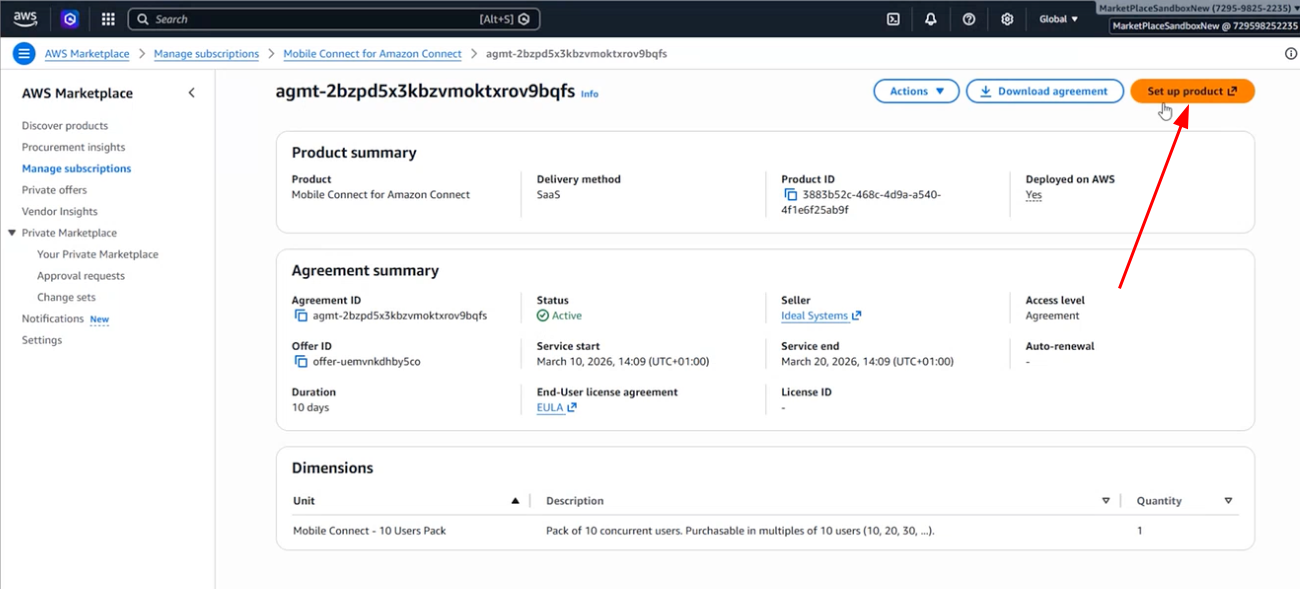Viewport: 1300px width, 589px height.
Task: Collapse the Private Marketplace tree section
Action: click(12, 233)
